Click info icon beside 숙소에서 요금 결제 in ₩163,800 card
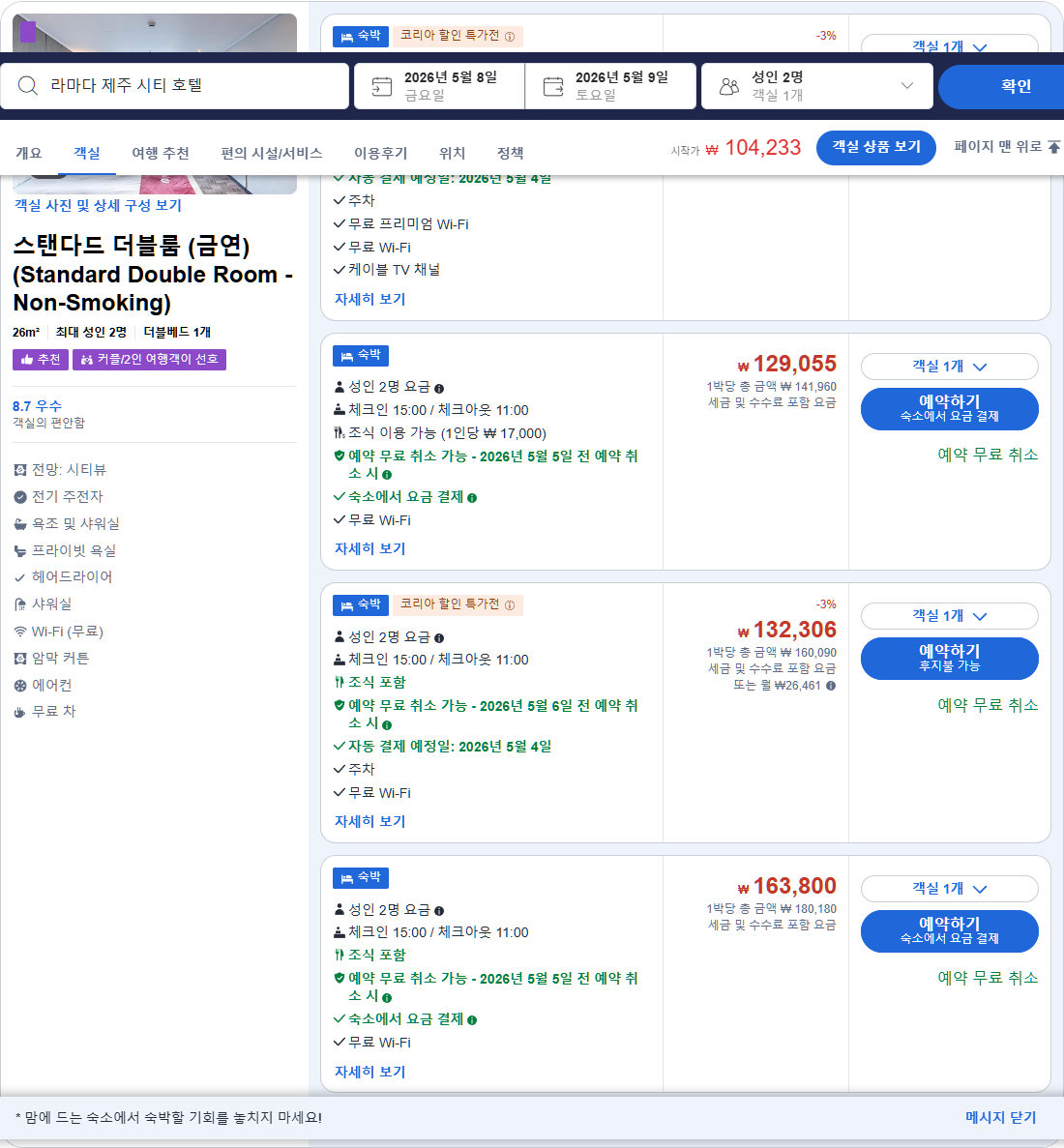Image resolution: width=1064 pixels, height=1148 pixels. 472,1020
